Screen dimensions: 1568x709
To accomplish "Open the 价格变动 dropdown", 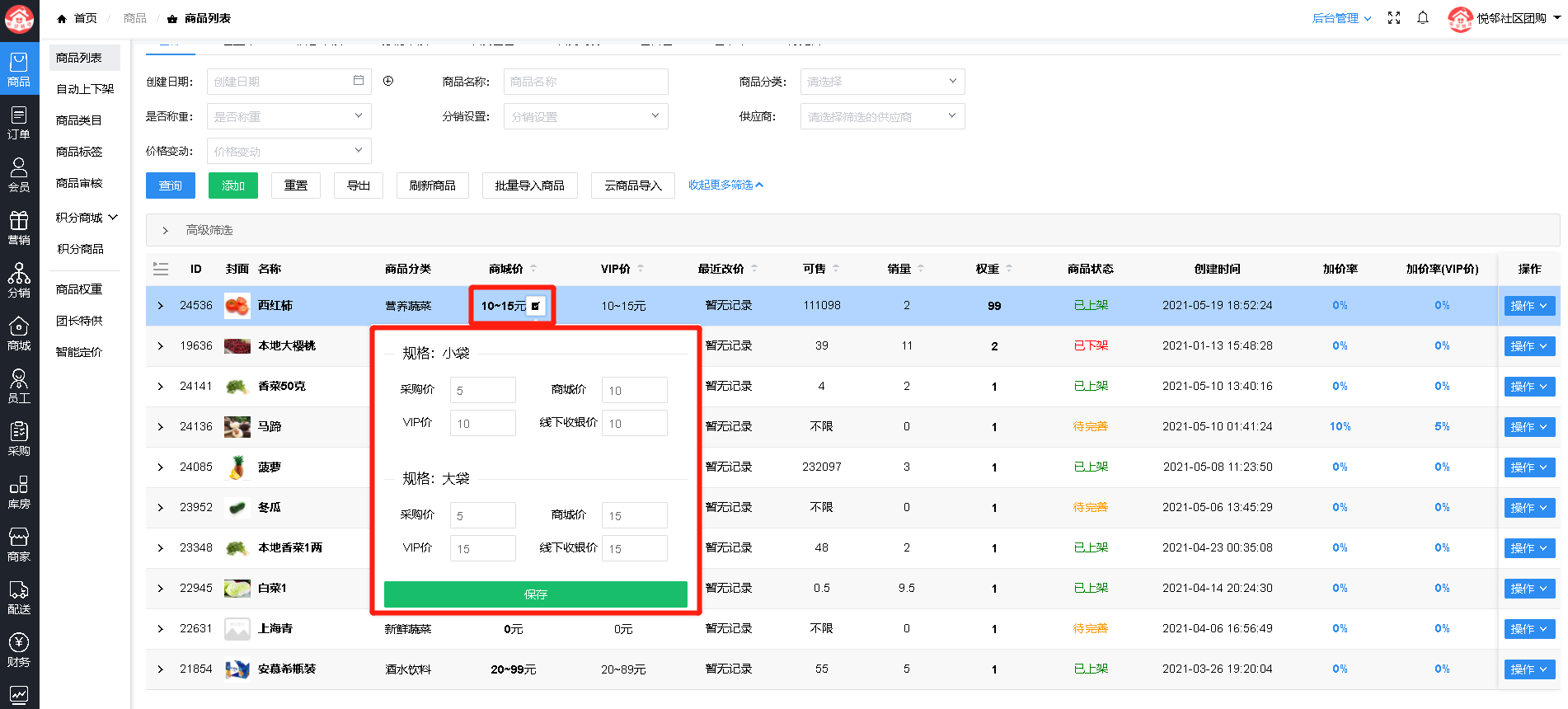I will point(289,151).
